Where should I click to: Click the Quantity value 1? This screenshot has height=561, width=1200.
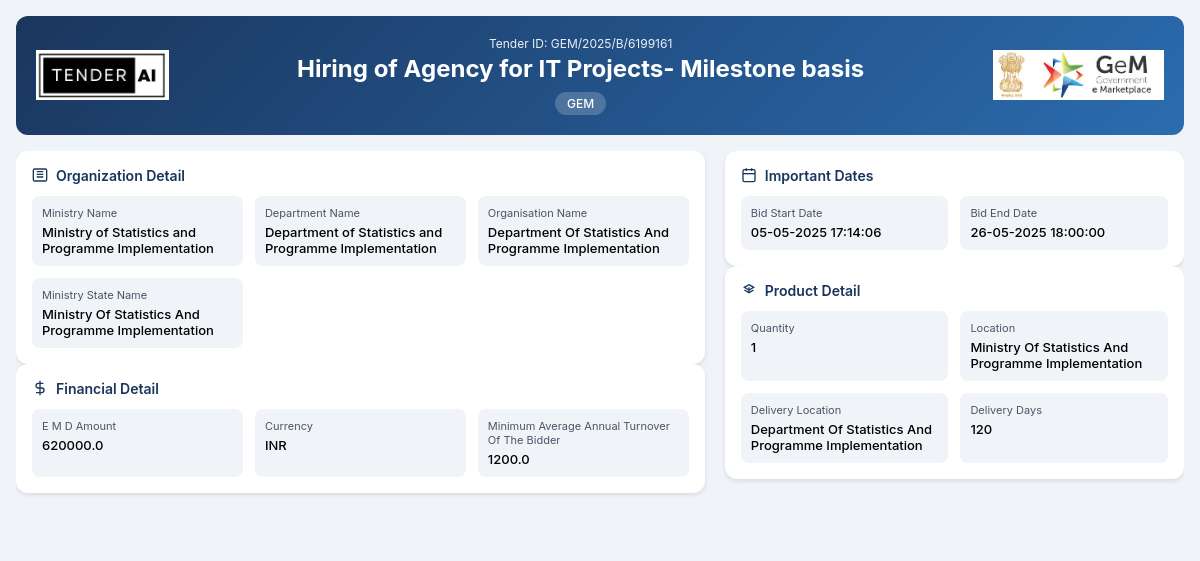(x=754, y=348)
